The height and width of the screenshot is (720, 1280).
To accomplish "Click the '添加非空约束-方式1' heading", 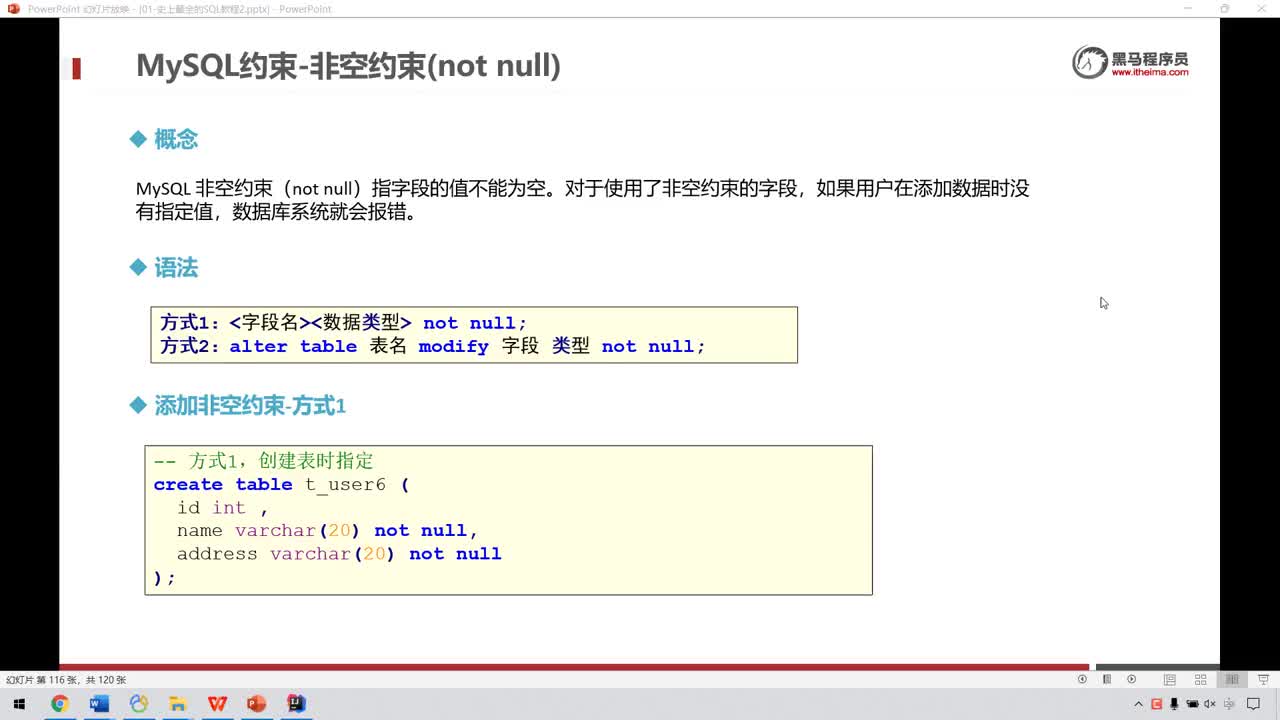I will 249,405.
